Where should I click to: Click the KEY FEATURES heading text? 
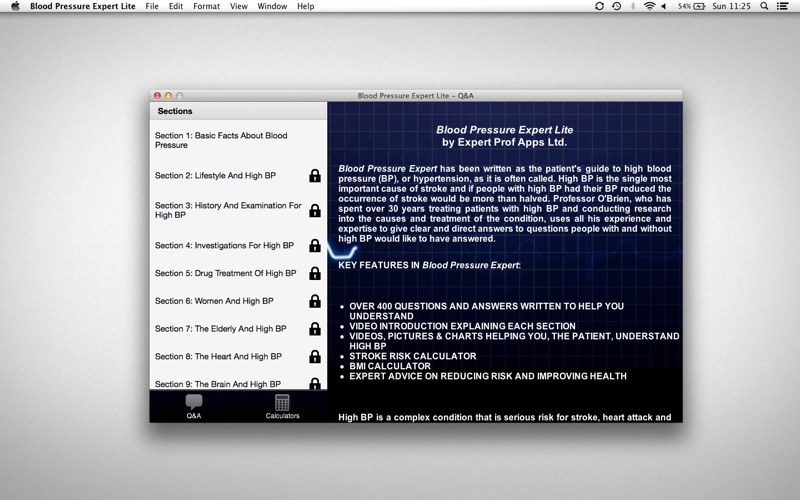click(x=429, y=265)
